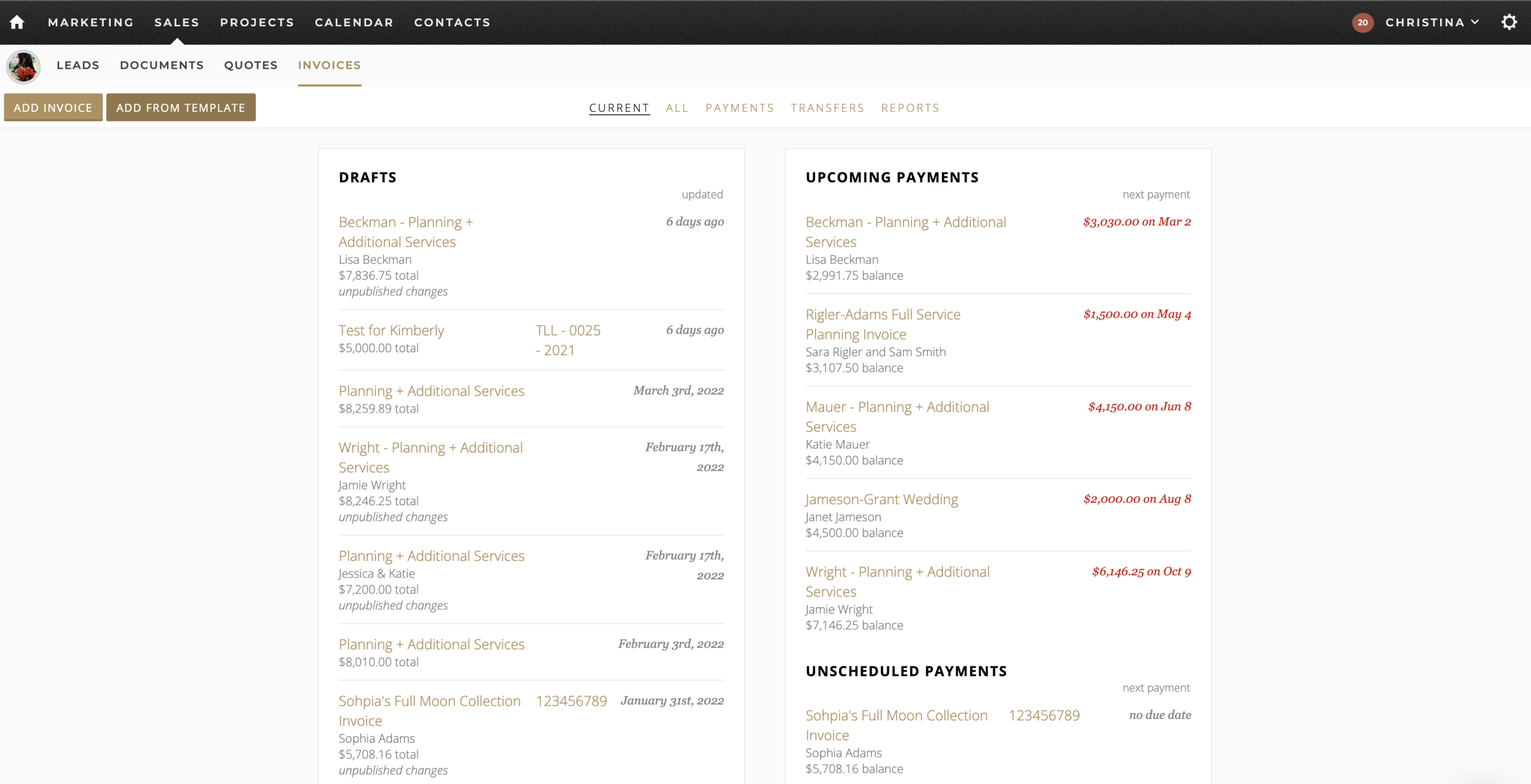Open the Test for Kimberly draft
Image resolution: width=1531 pixels, height=784 pixels.
pyautogui.click(x=391, y=330)
